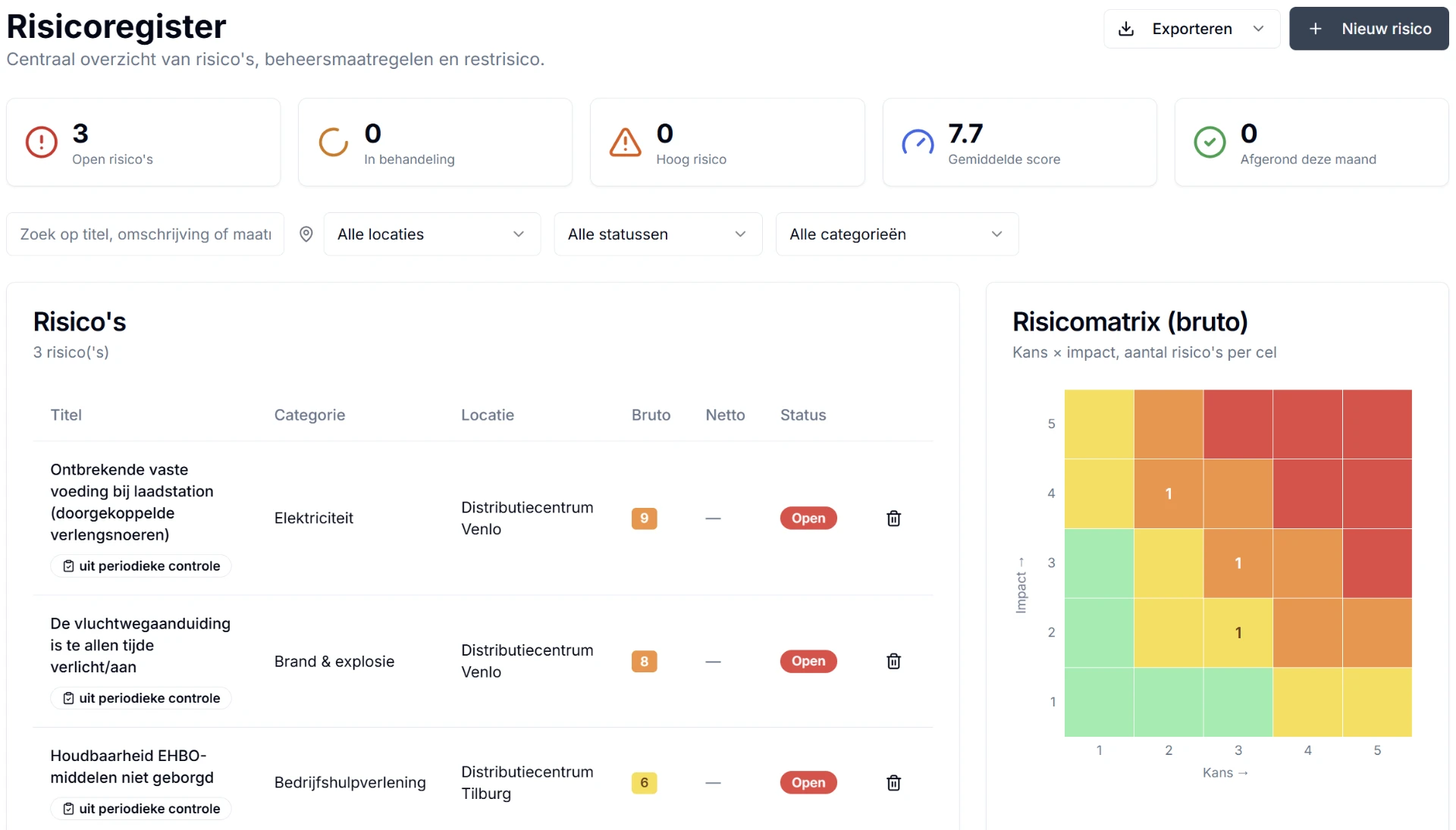Delete the Houdbaarheid EHBO-middelen risk via trash icon
The image size is (1456, 830).
point(894,782)
